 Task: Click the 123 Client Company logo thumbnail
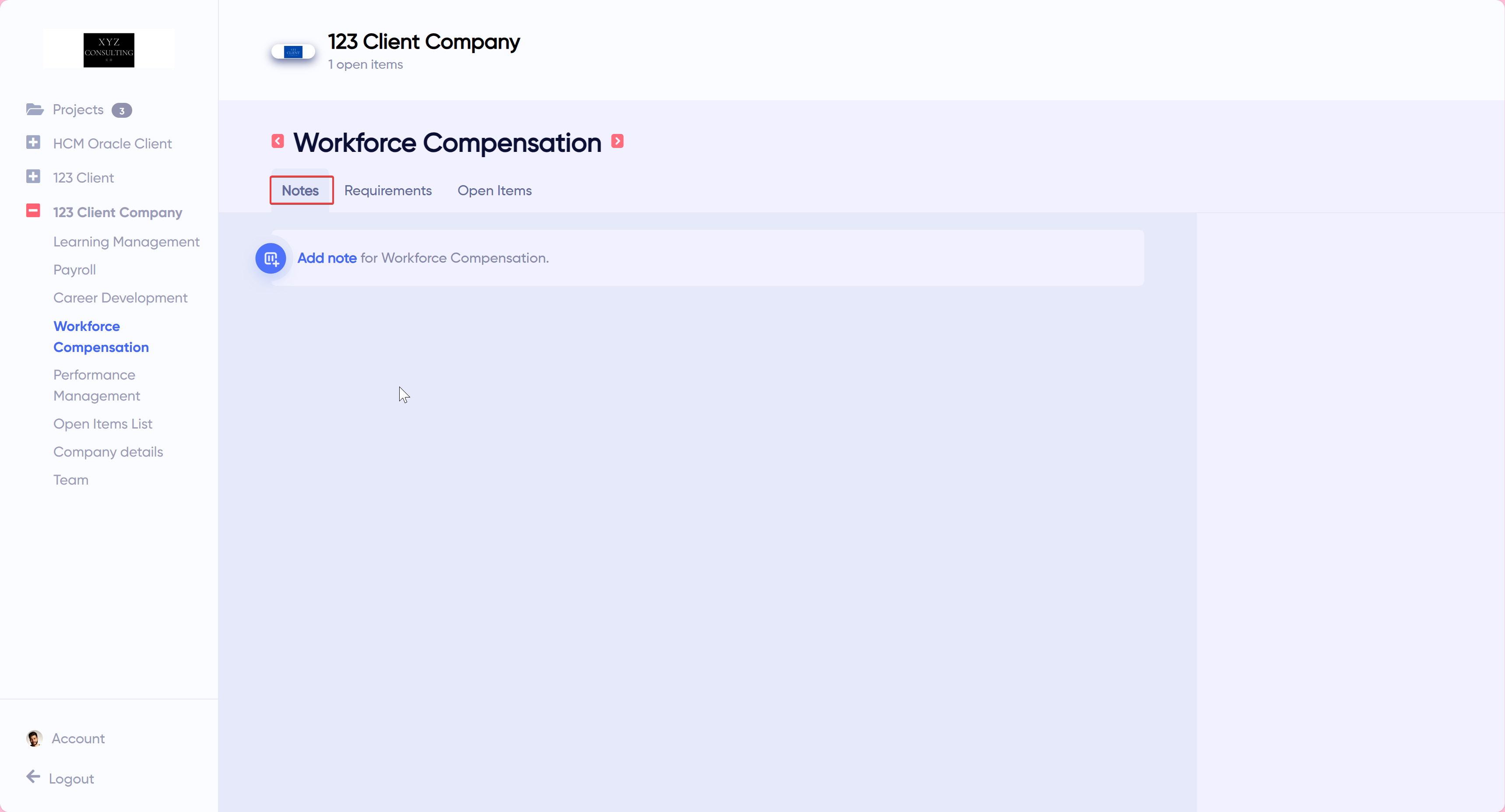click(293, 52)
